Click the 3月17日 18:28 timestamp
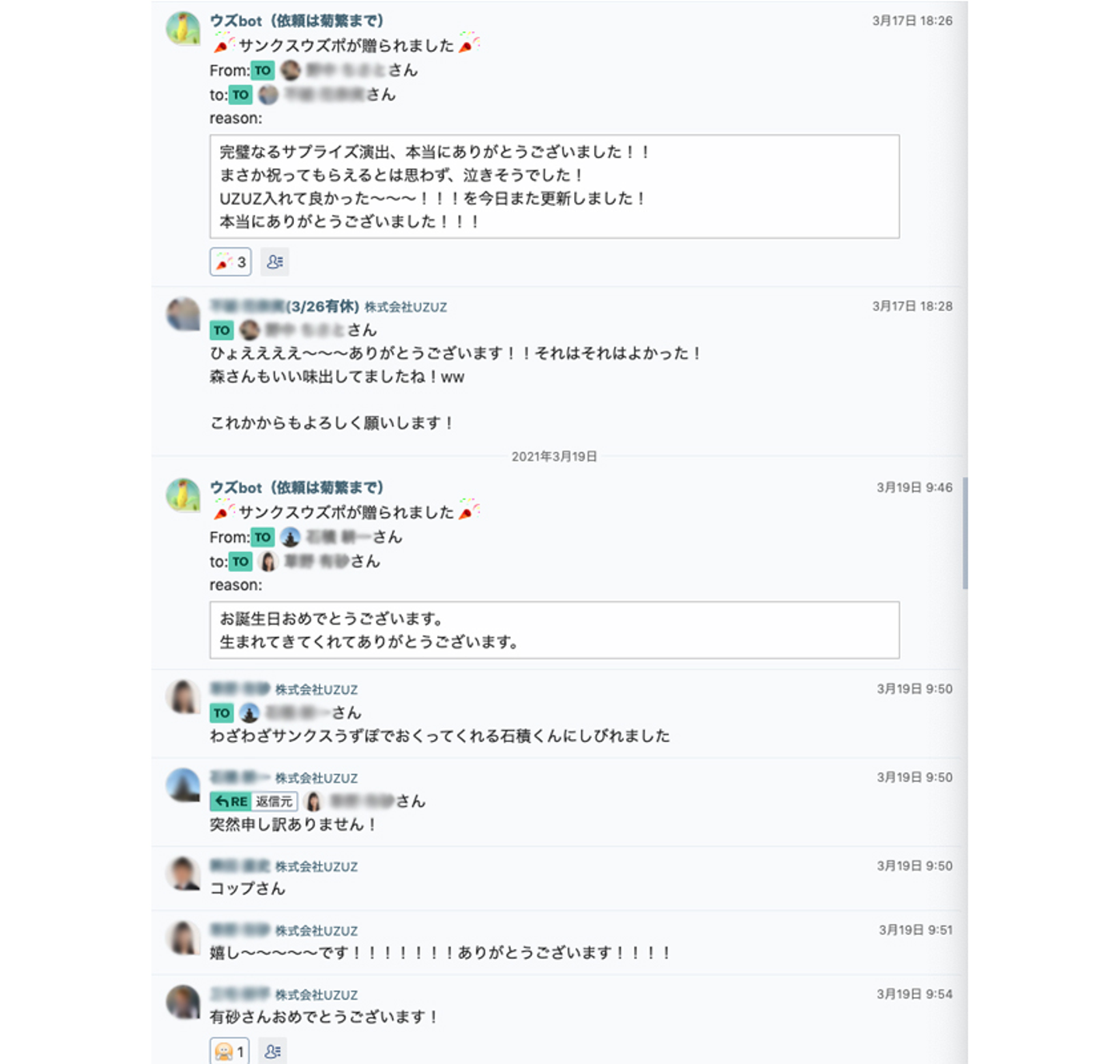1120x1064 pixels. coord(912,306)
